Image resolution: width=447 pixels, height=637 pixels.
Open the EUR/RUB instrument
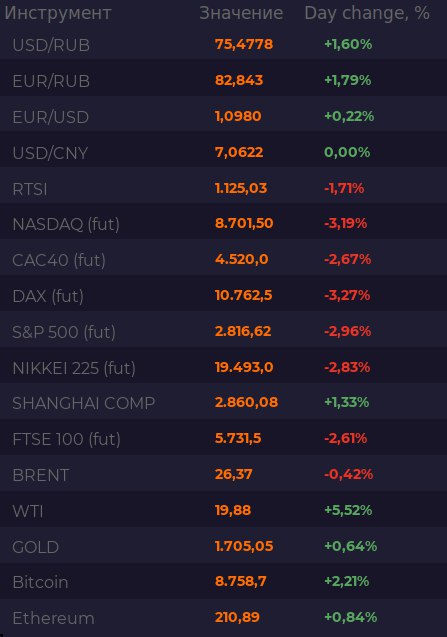(x=224, y=80)
